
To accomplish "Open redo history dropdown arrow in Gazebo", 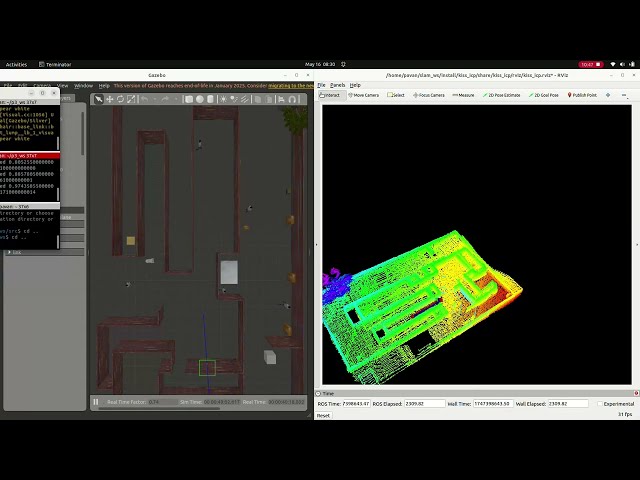I will 176,99.
